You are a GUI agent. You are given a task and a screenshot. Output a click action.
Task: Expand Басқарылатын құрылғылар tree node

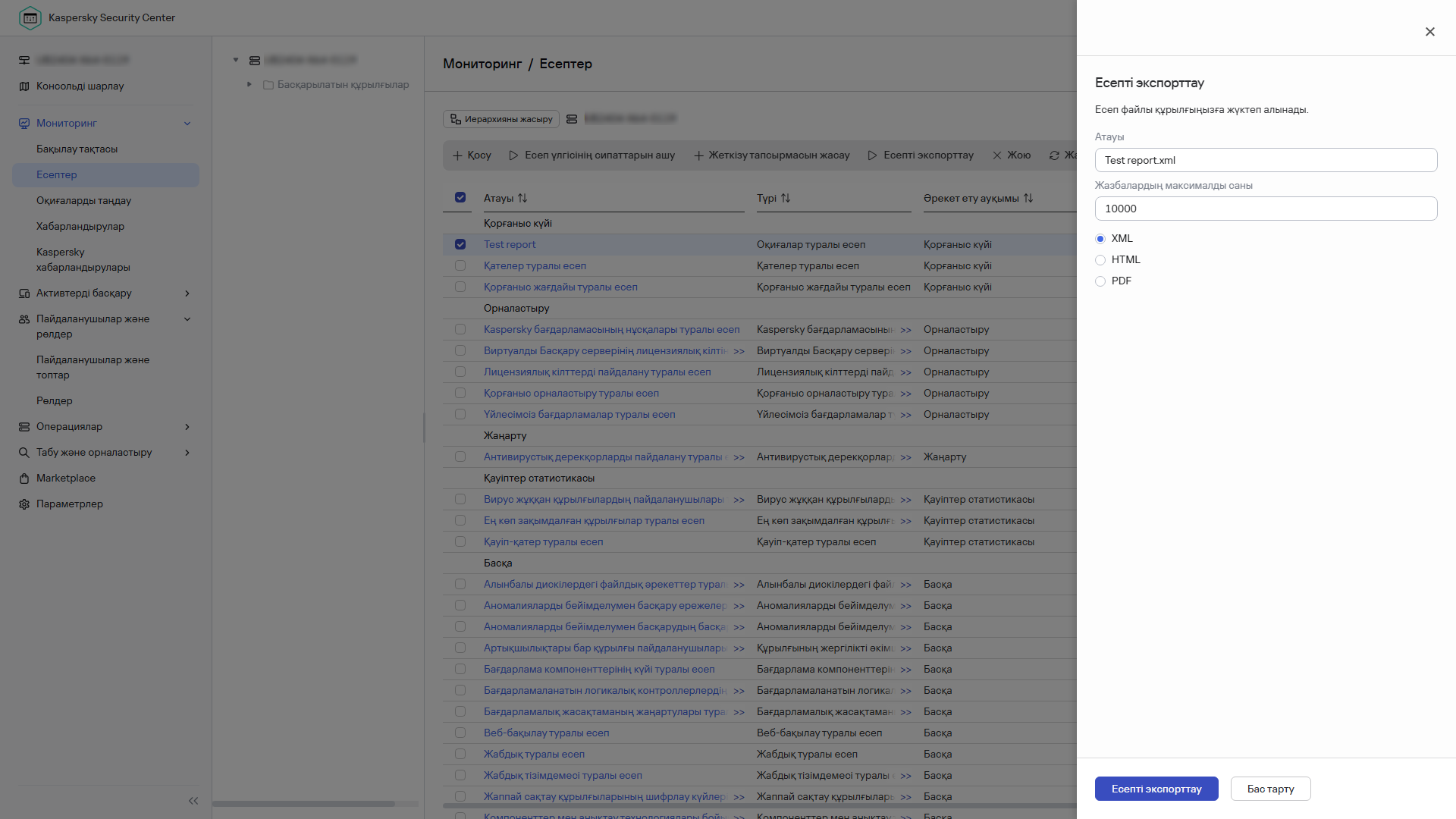click(x=249, y=84)
